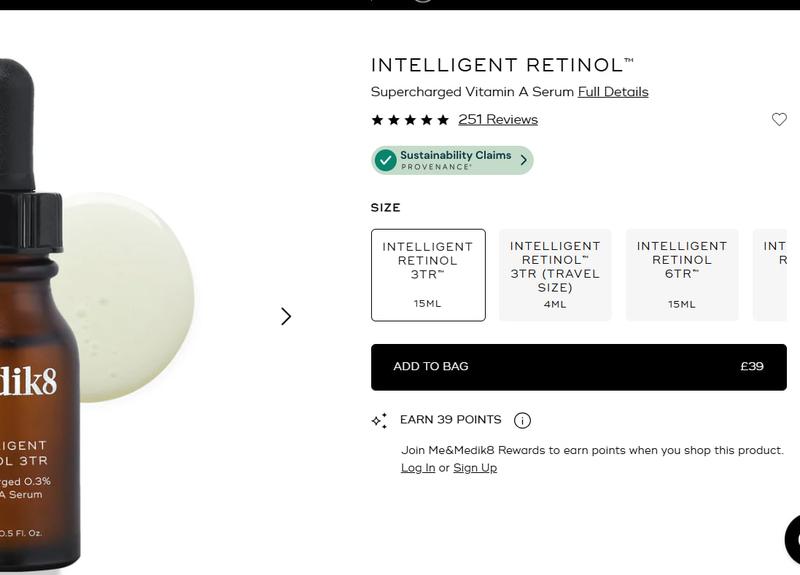The image size is (800, 575).
Task: Select Intelligent Retinol 6TR 15ML size
Action: (682, 275)
